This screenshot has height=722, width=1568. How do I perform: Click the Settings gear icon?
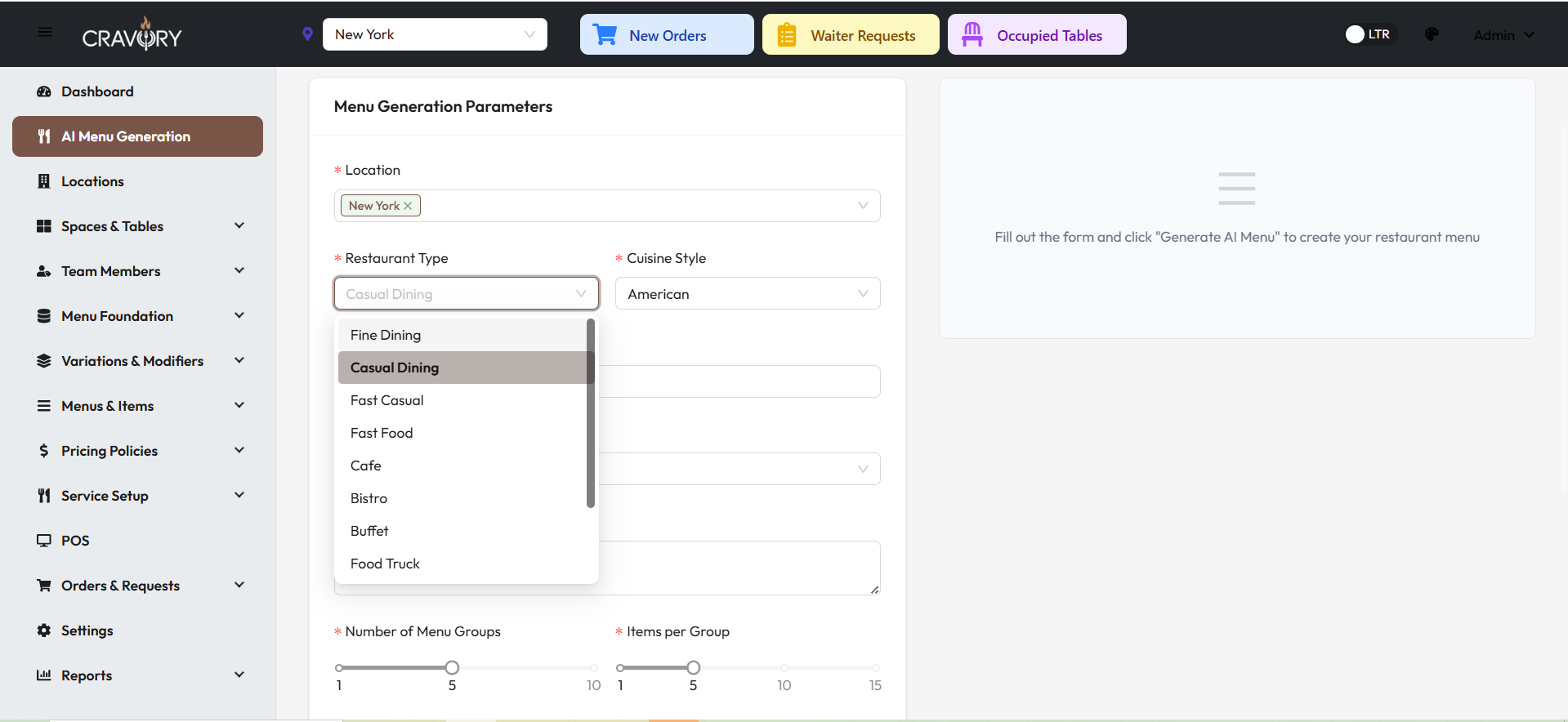44,631
